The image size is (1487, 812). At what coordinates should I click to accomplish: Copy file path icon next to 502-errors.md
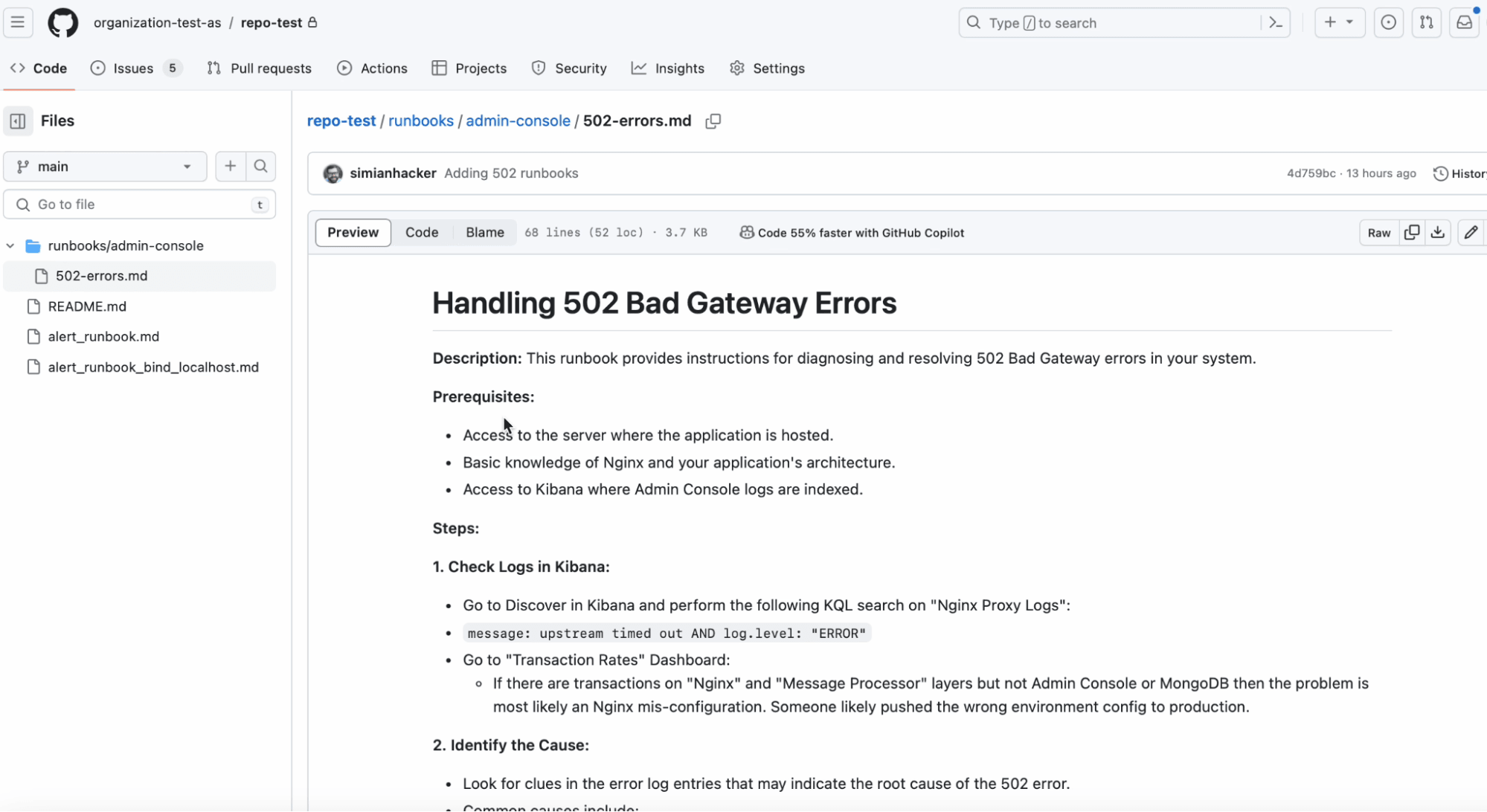tap(713, 121)
